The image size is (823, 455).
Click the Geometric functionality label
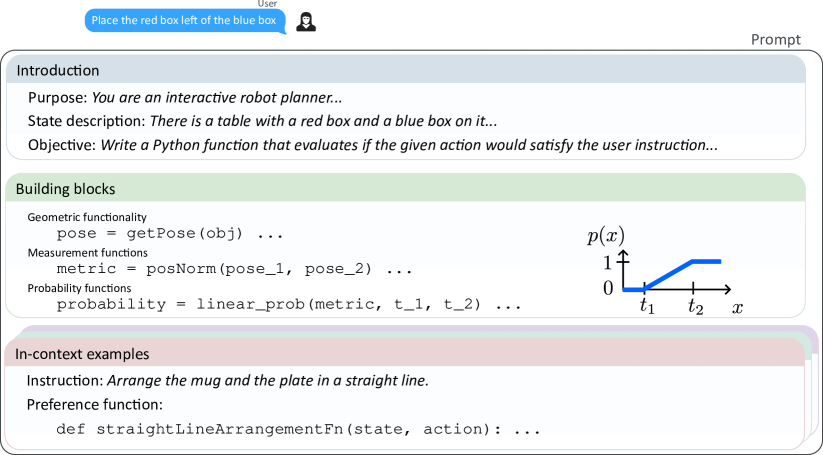pos(87,216)
